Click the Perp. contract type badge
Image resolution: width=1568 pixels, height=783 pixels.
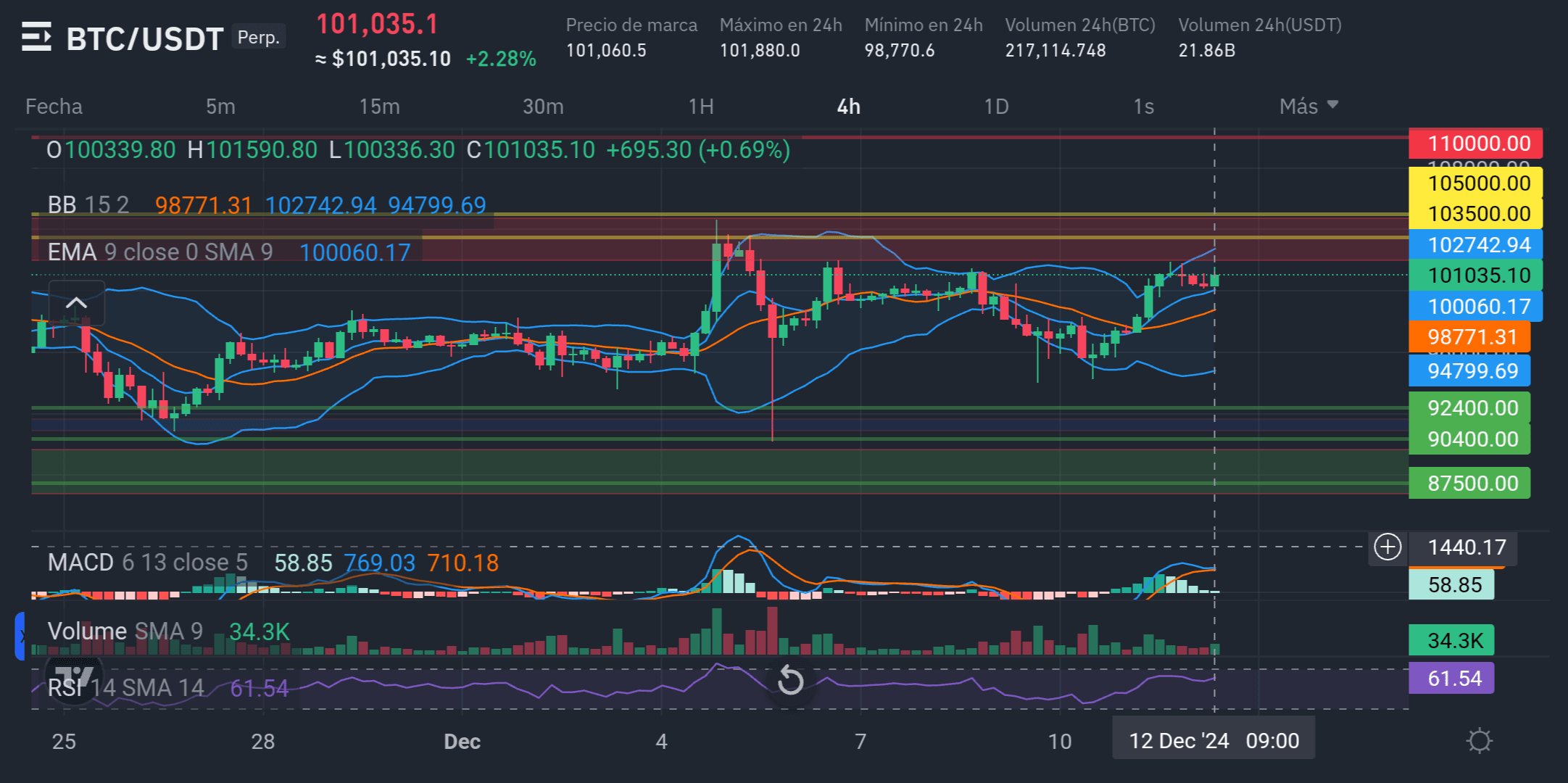click(x=258, y=37)
